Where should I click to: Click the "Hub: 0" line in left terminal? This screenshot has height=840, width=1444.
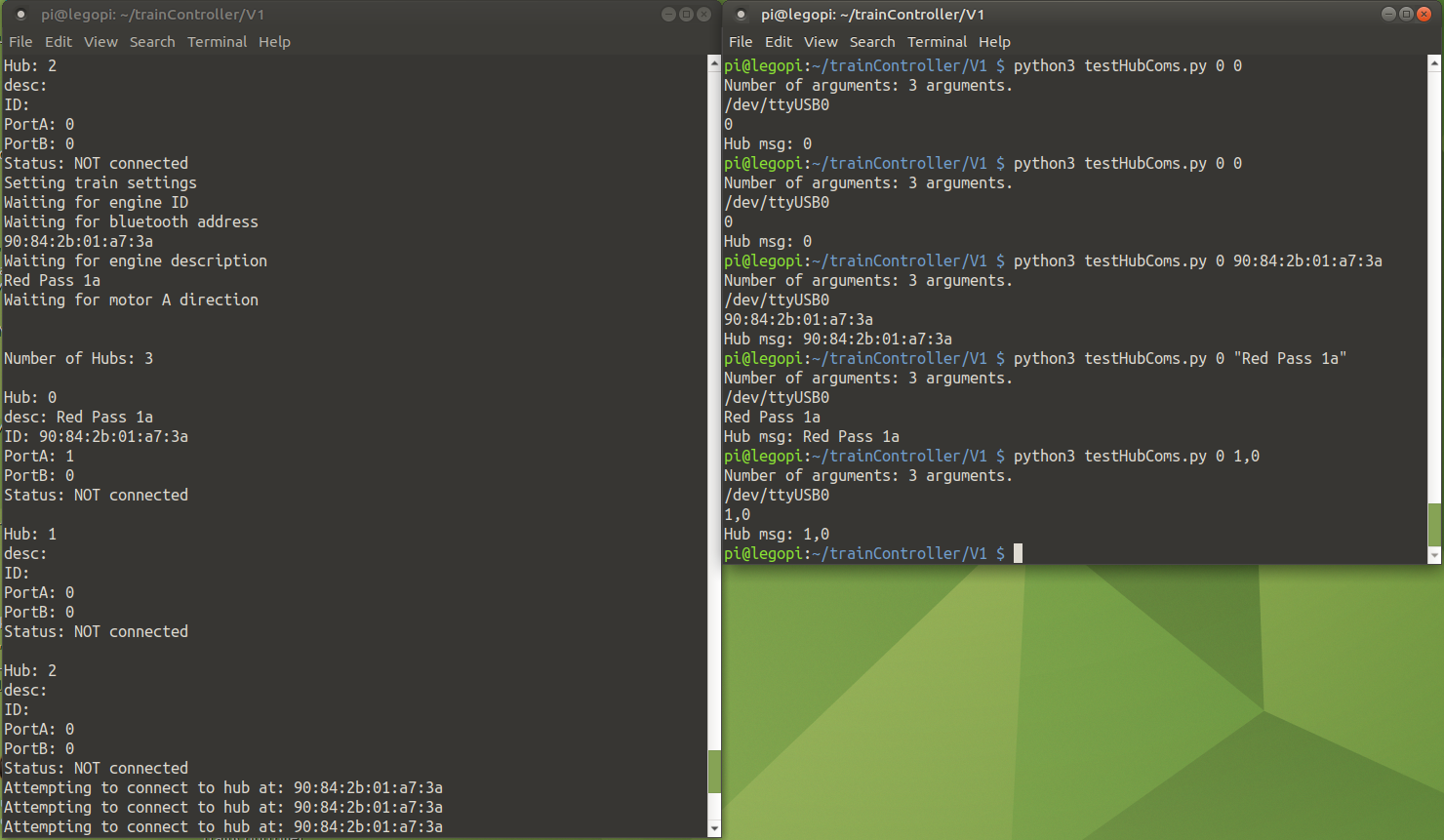coord(30,397)
